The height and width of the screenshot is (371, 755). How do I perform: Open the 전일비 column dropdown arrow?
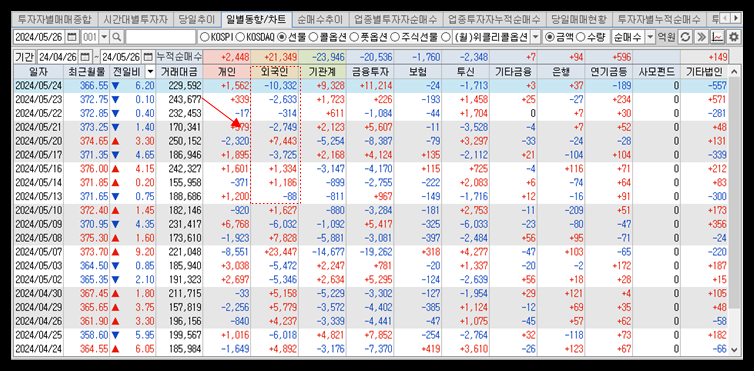tap(151, 72)
